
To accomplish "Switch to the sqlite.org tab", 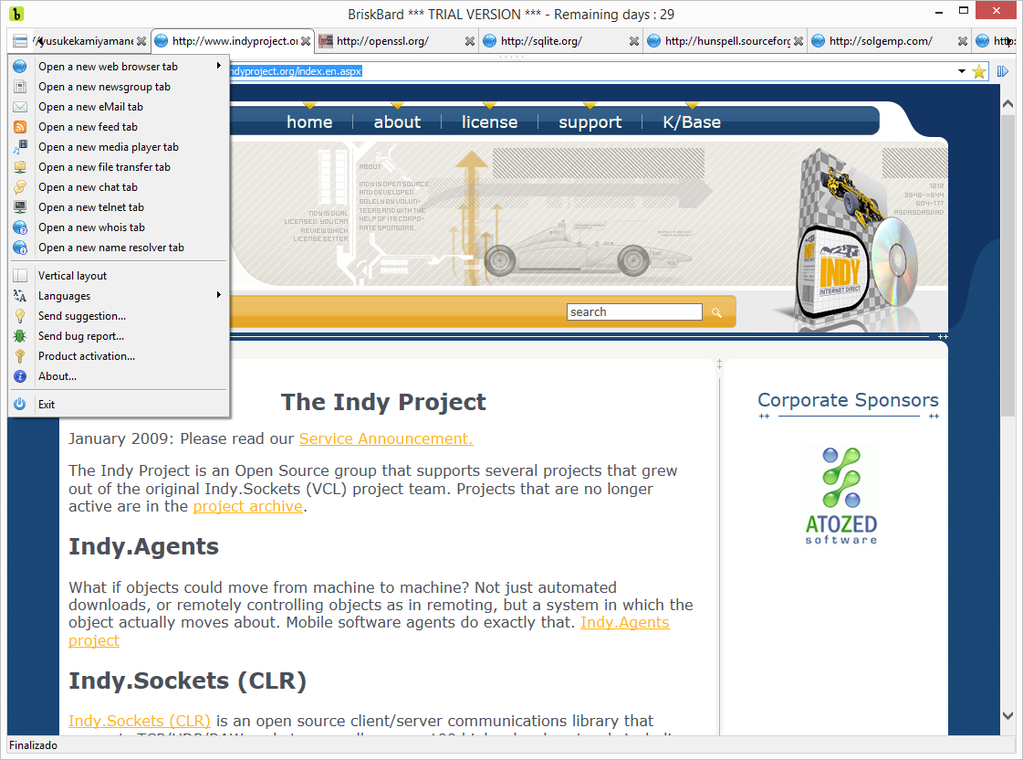I will (561, 41).
